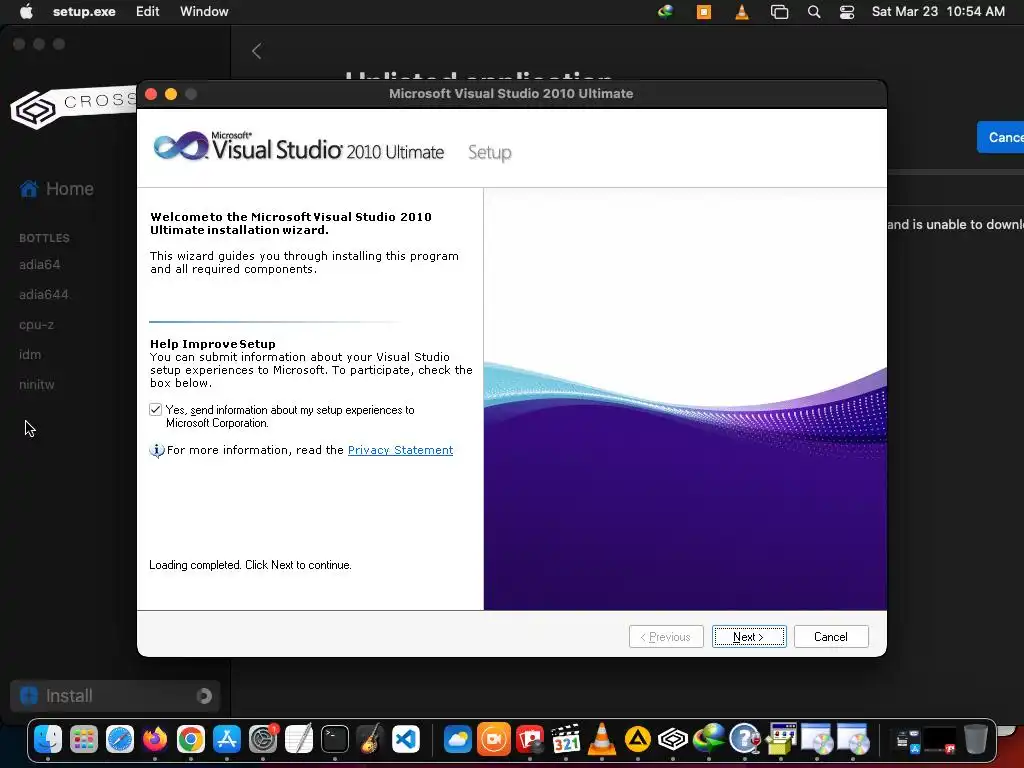Viewport: 1024px width, 768px height.
Task: Open System Settings from the dock
Action: point(263,740)
